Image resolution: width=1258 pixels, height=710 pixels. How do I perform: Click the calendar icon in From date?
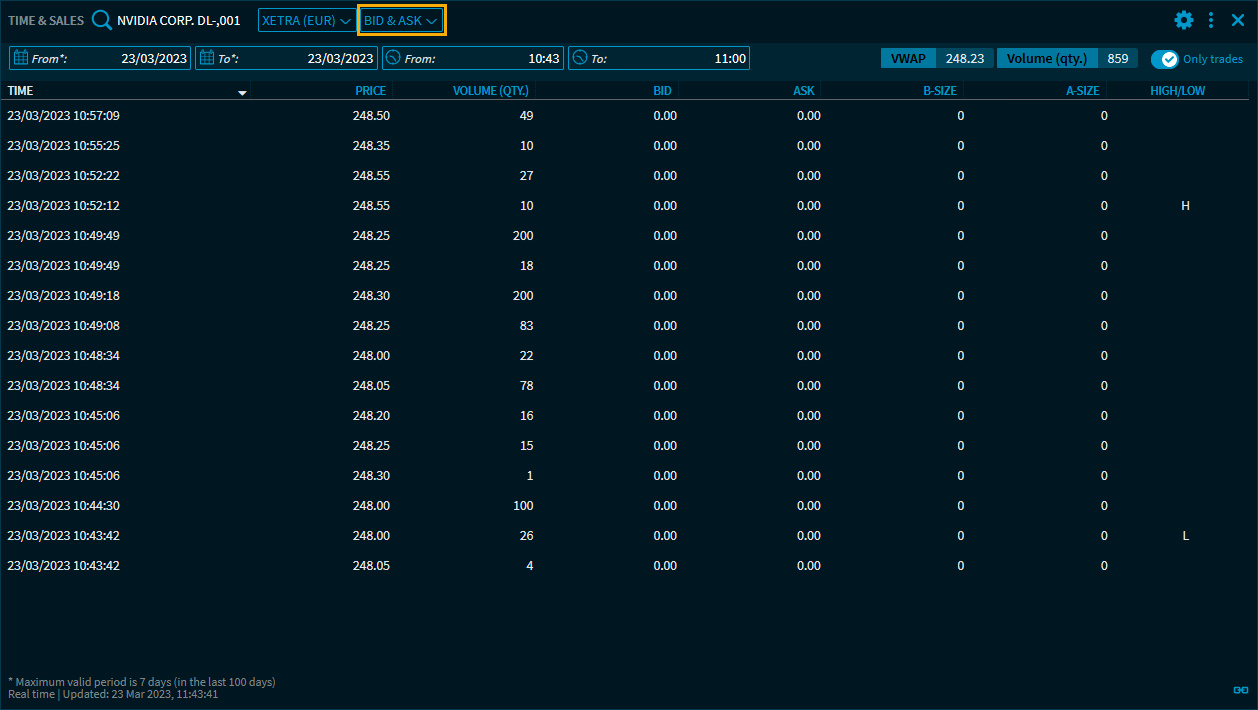[20, 58]
